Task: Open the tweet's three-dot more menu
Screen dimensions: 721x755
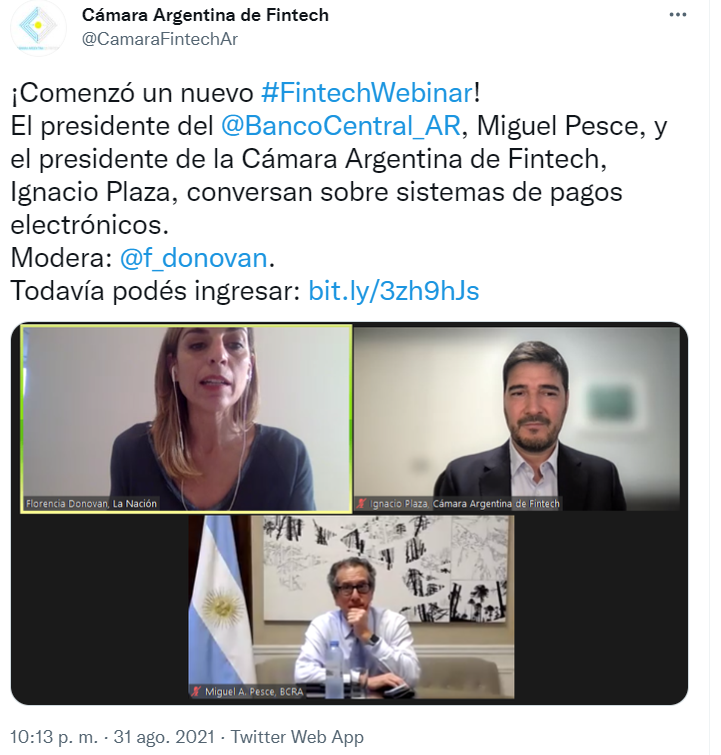Action: (677, 15)
